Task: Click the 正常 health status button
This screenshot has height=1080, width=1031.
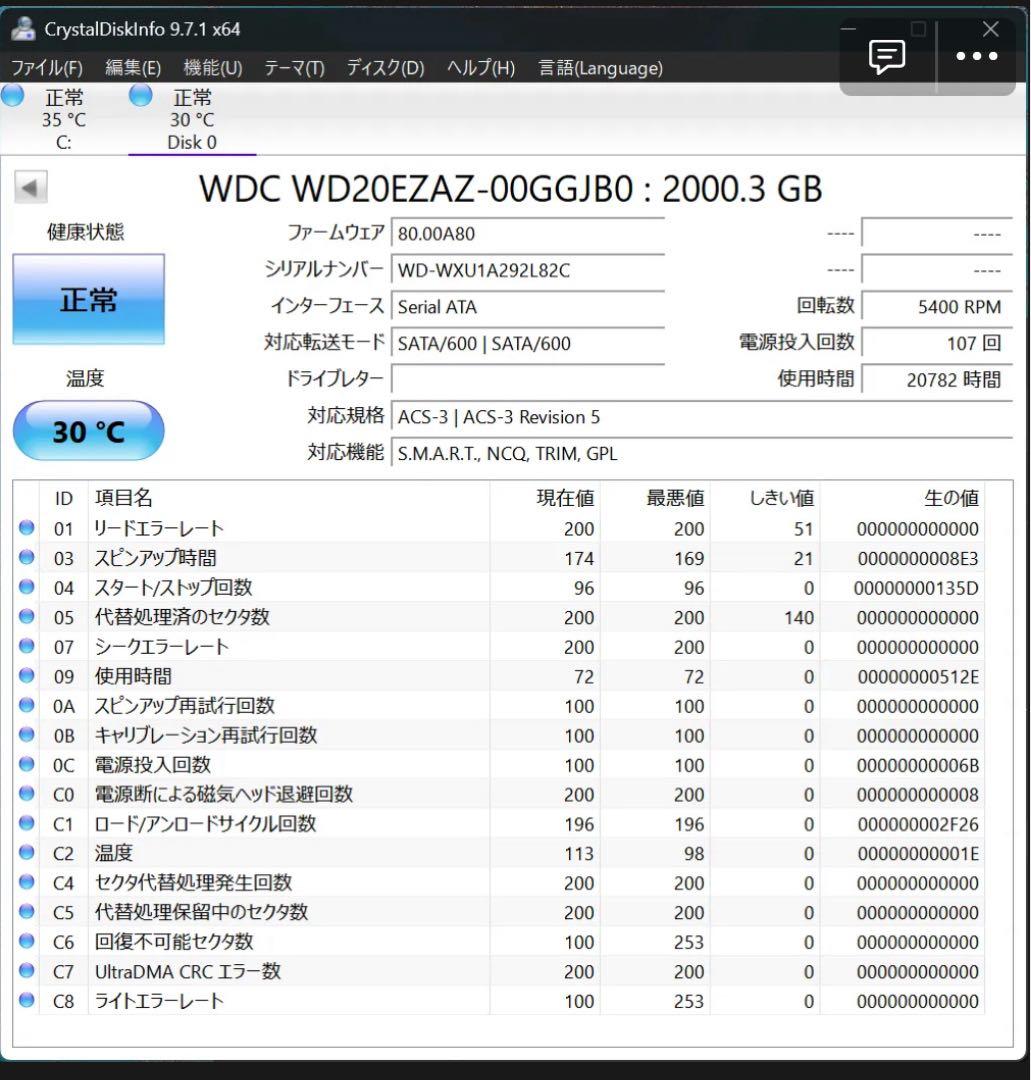Action: click(x=88, y=298)
